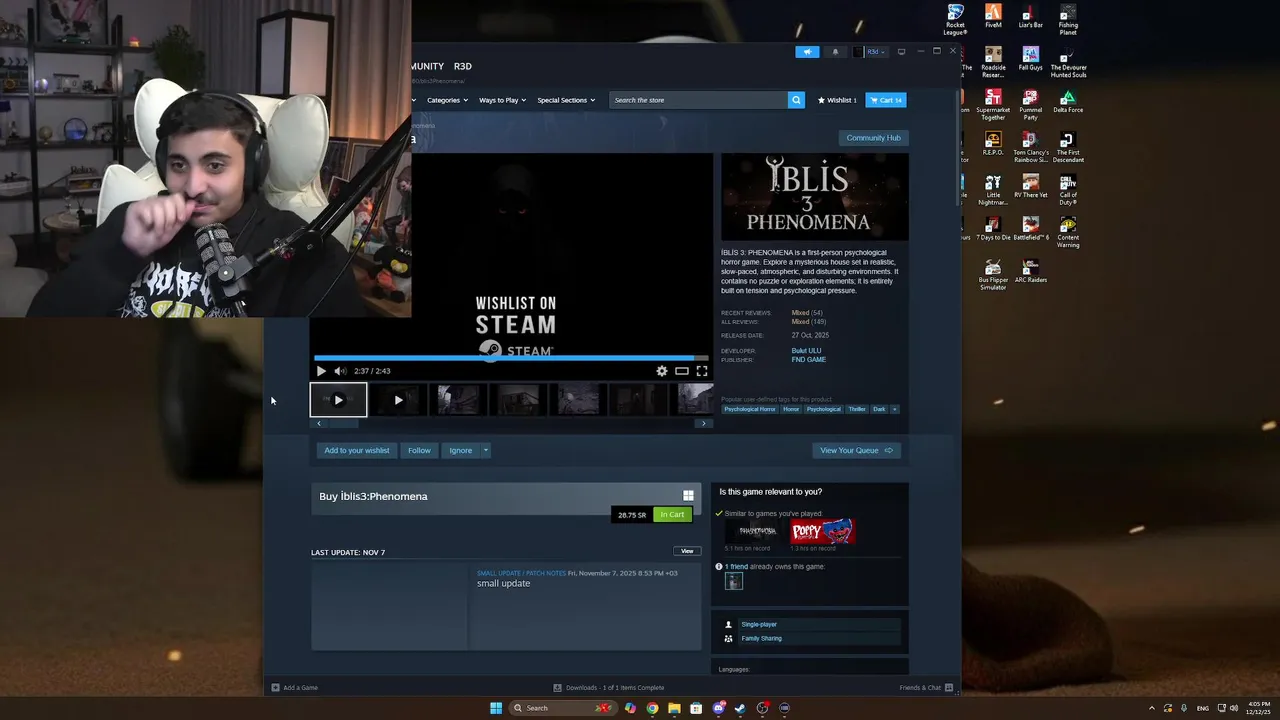Viewport: 1280px width, 720px height.
Task: Open the Tom Clancy's Rainbow Six desktop icon
Action: point(1030,147)
